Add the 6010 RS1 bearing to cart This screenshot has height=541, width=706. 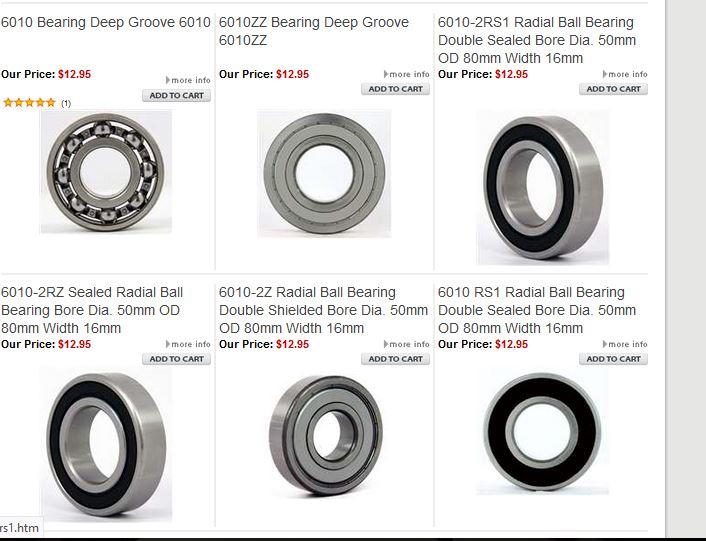tap(613, 359)
